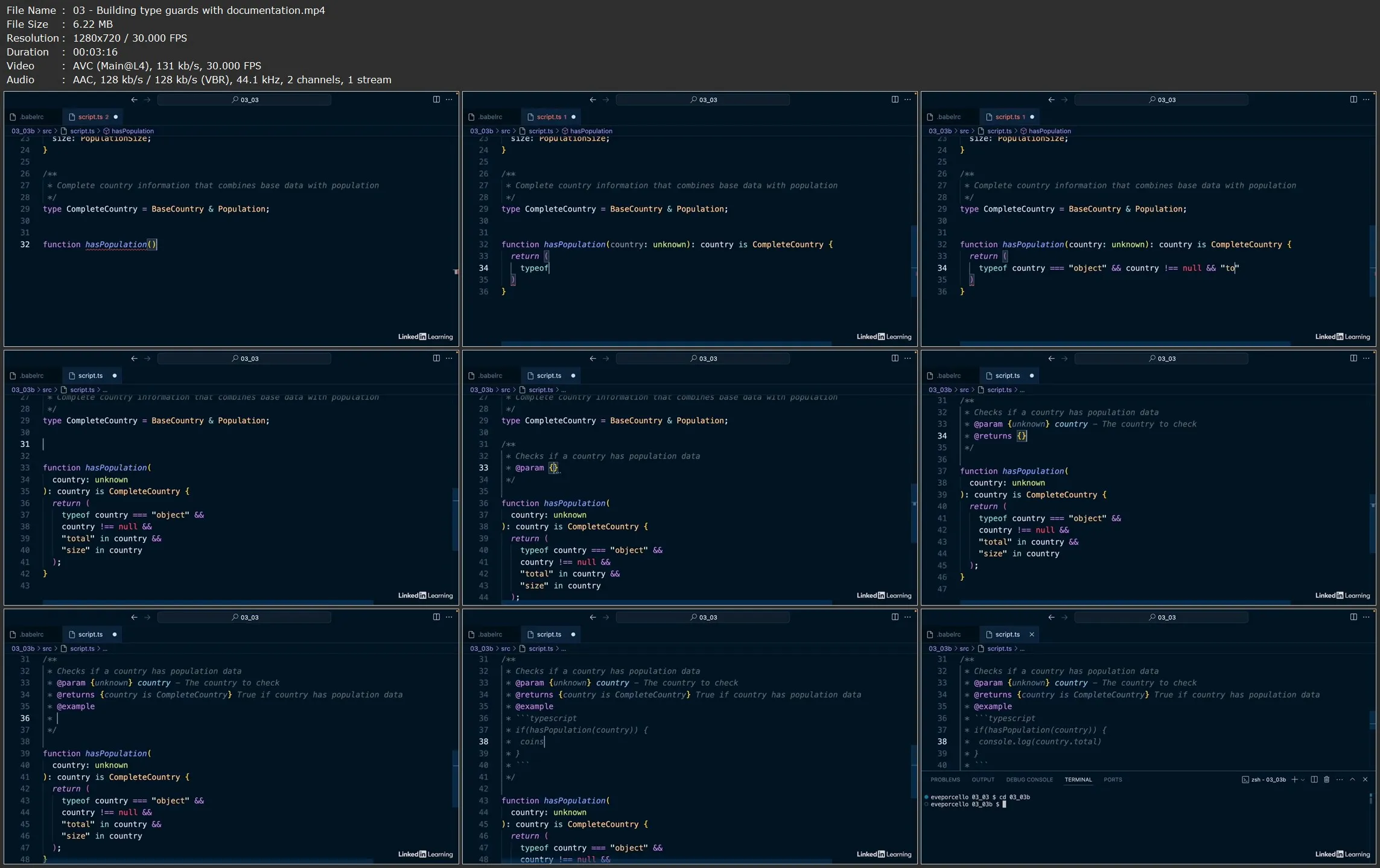Go back in 'coins' line frame
The image size is (1380, 868).
pos(593,617)
